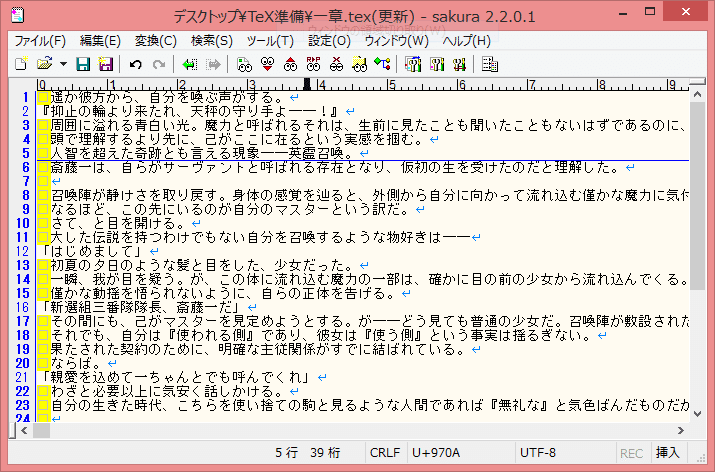
Task: Open the ファイル(F) menu
Action: (40, 41)
